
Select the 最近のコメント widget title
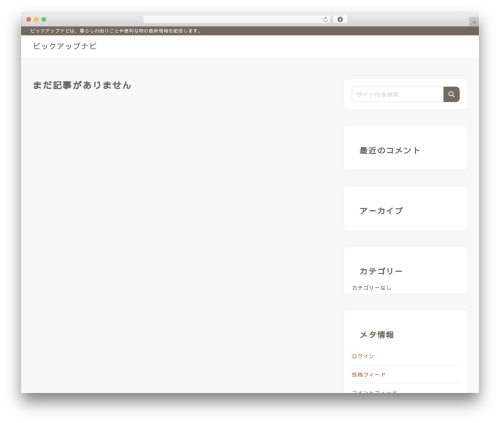coord(390,151)
